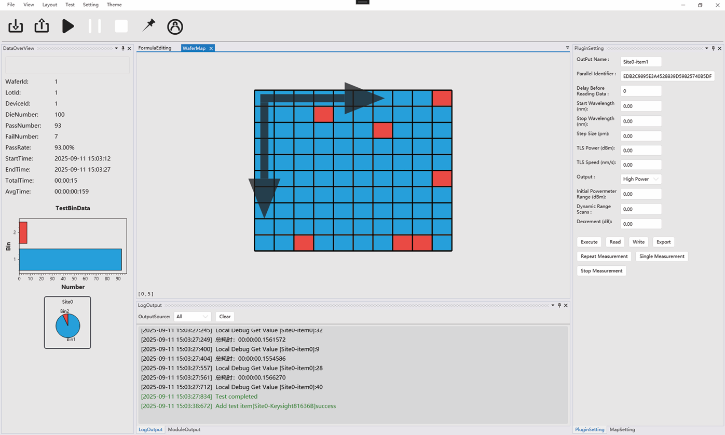Open the PluginSetting panel options arrow
Screen dimensions: 725x435
pyautogui.click(x=706, y=48)
